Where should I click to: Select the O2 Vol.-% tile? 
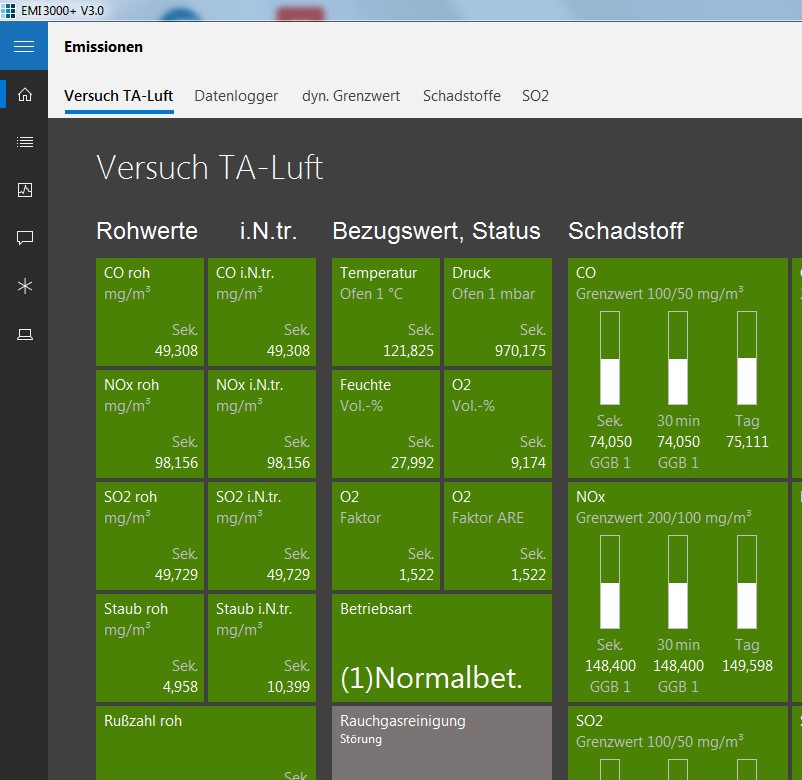498,424
